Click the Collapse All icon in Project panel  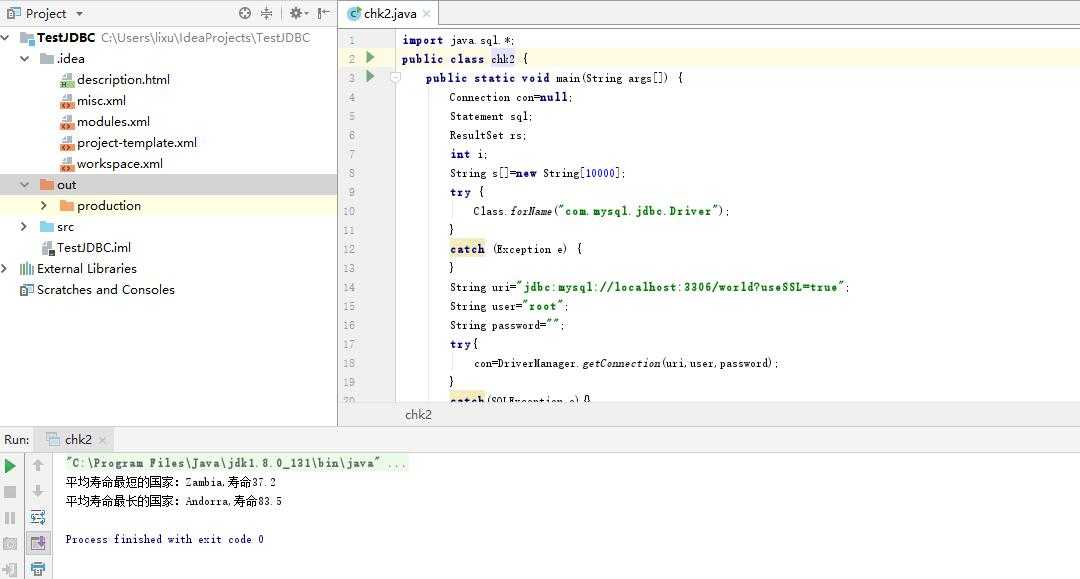pyautogui.click(x=267, y=13)
